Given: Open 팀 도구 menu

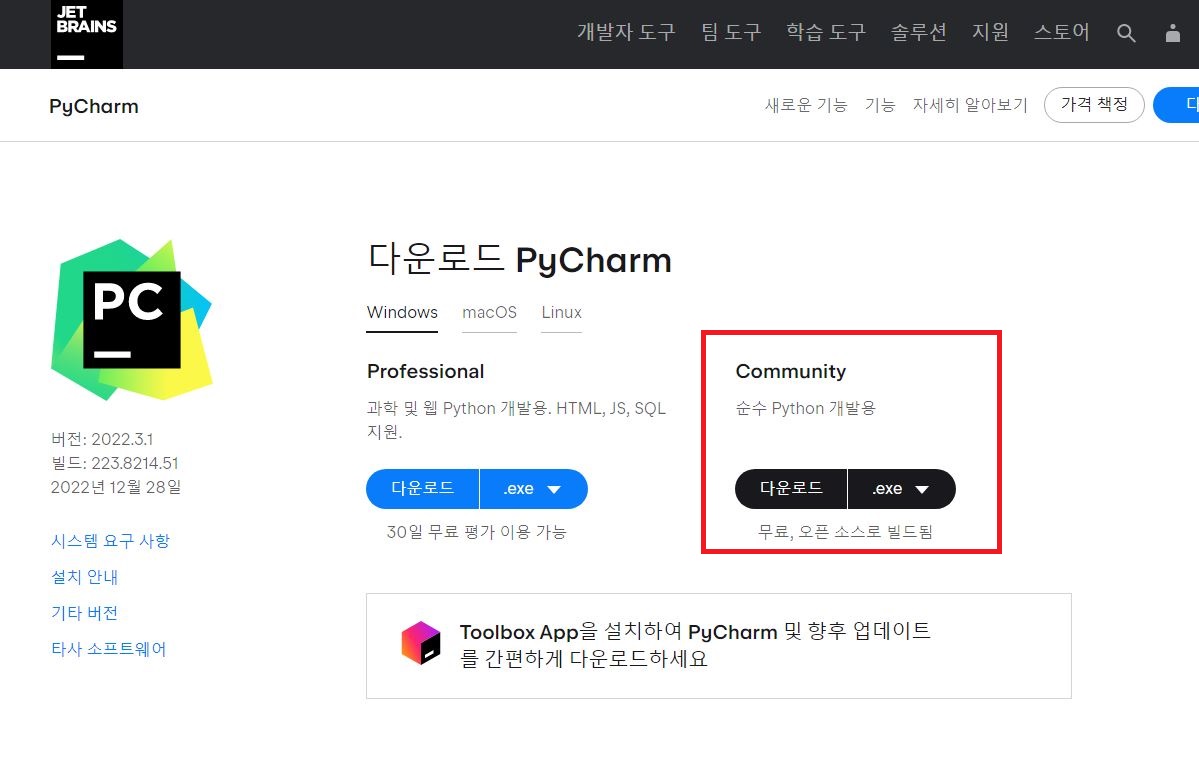Looking at the screenshot, I should [x=731, y=32].
